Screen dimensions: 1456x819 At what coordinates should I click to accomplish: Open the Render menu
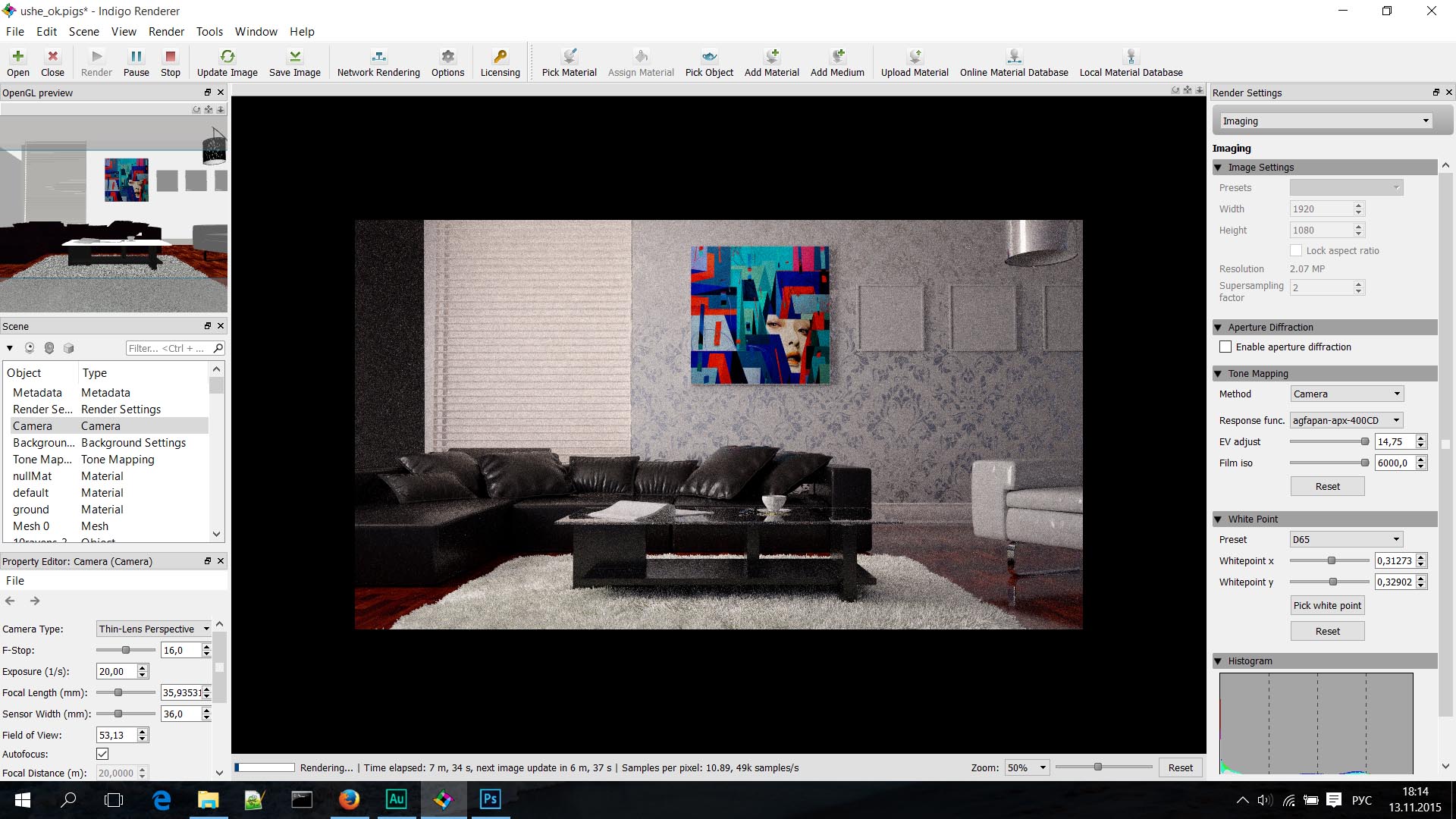pos(166,32)
